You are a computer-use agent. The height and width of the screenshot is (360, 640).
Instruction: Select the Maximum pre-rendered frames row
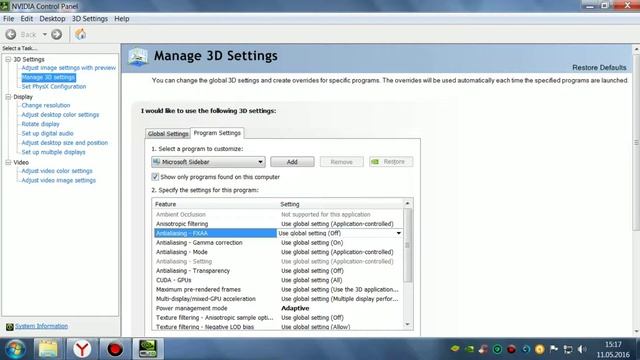(x=278, y=289)
